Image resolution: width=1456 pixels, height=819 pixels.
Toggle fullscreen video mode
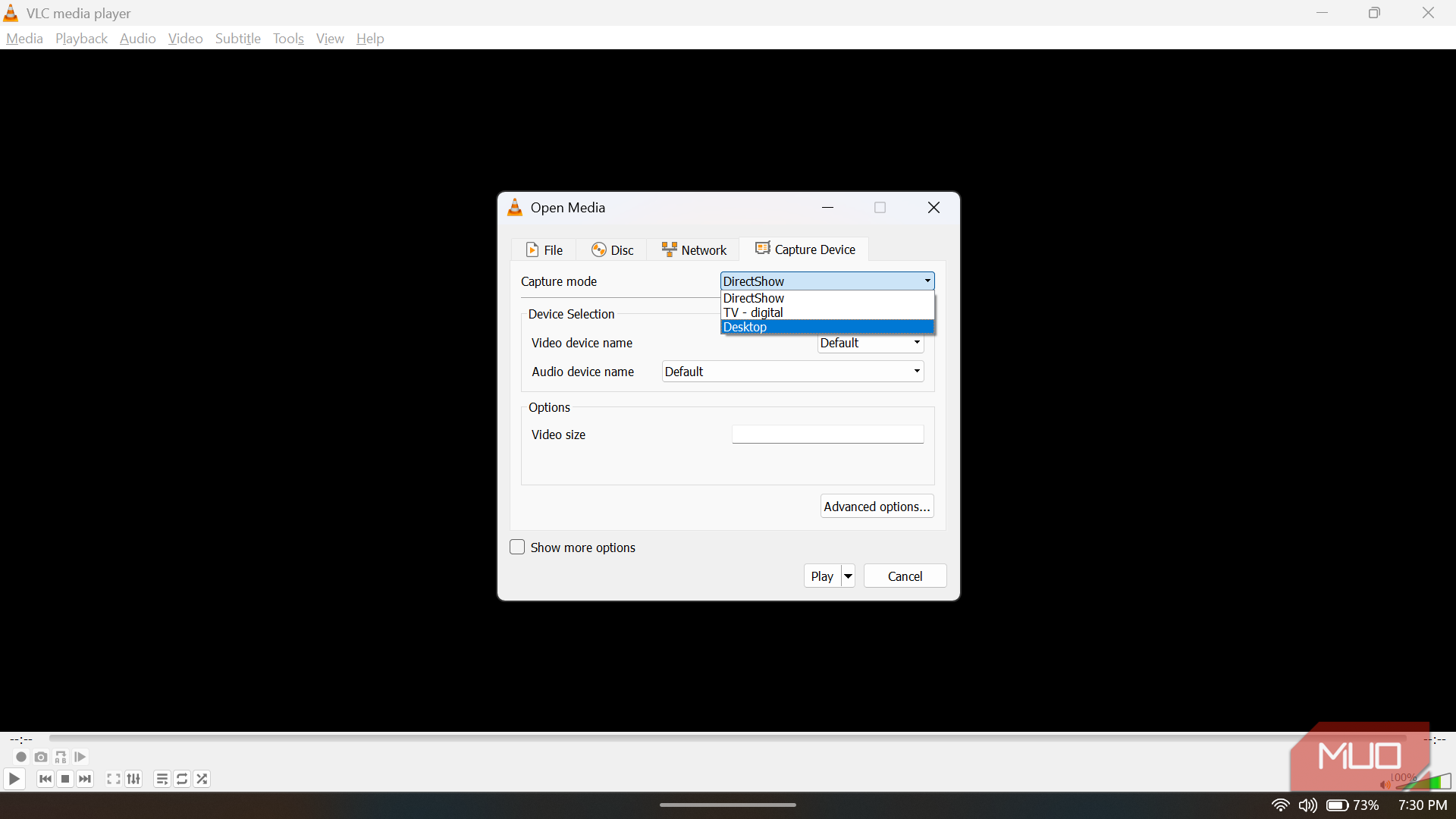tap(114, 779)
